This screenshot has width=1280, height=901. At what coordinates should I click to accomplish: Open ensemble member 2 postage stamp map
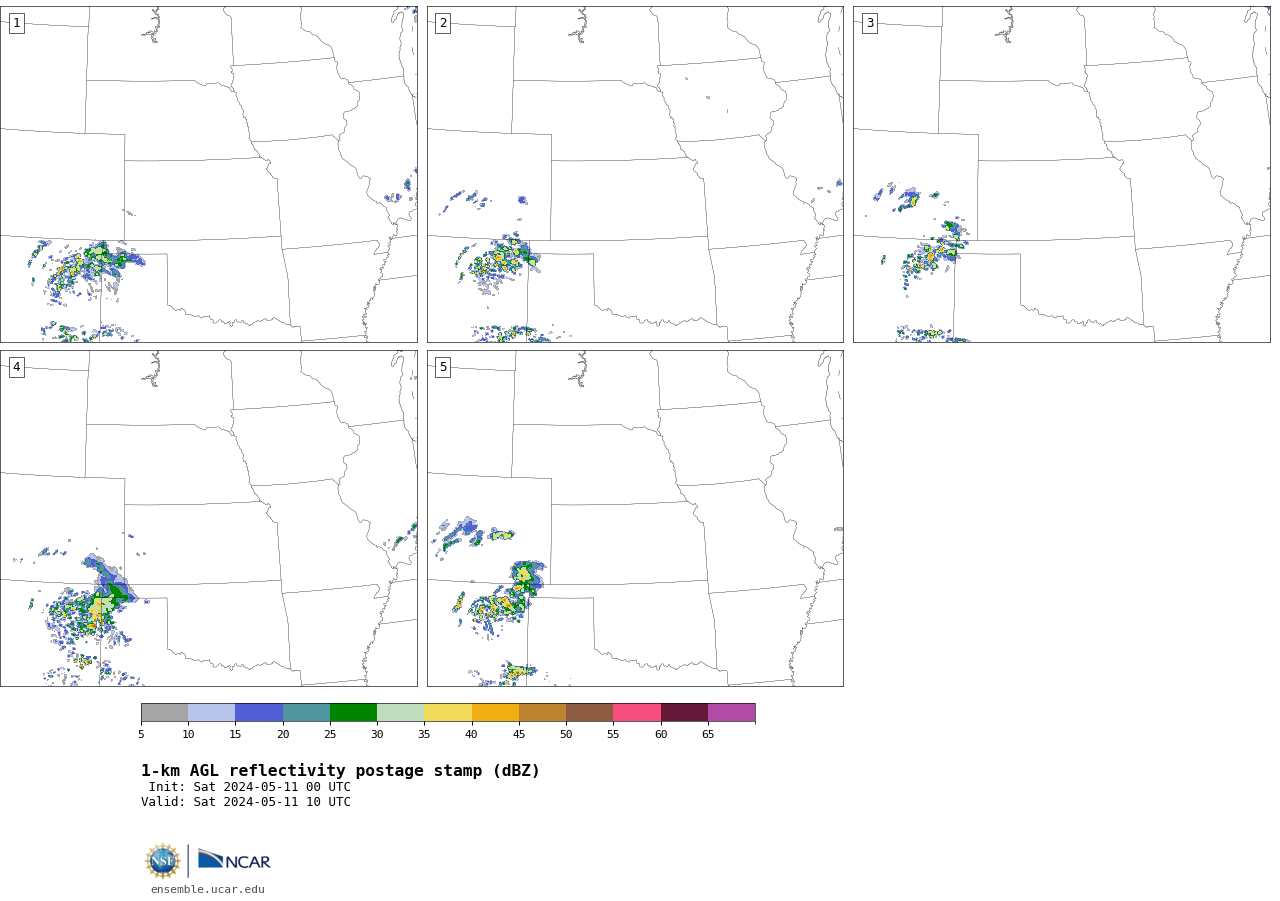click(635, 174)
